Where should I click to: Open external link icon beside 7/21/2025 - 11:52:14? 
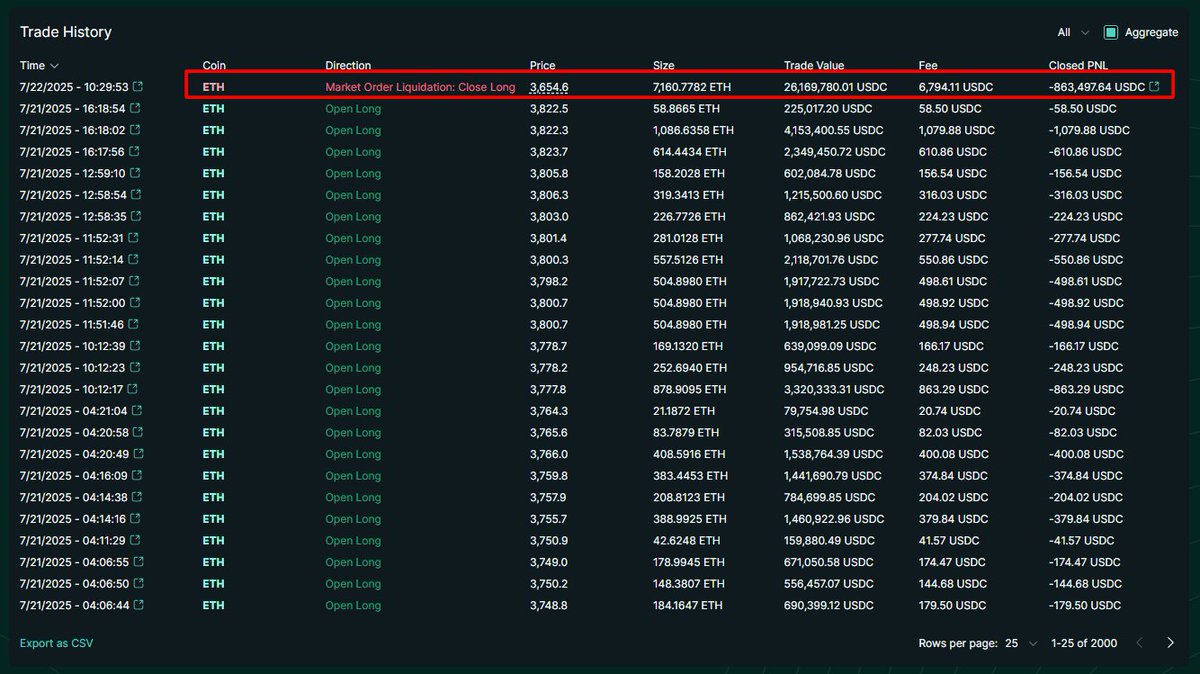133,260
